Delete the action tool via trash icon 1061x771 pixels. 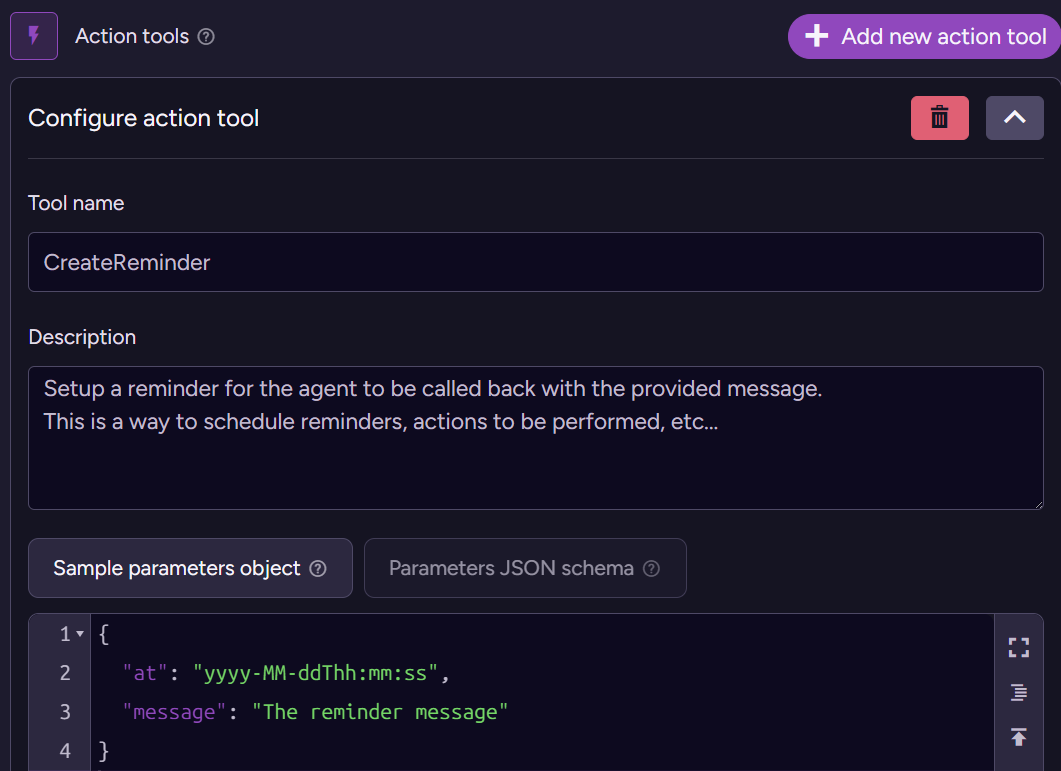point(939,118)
